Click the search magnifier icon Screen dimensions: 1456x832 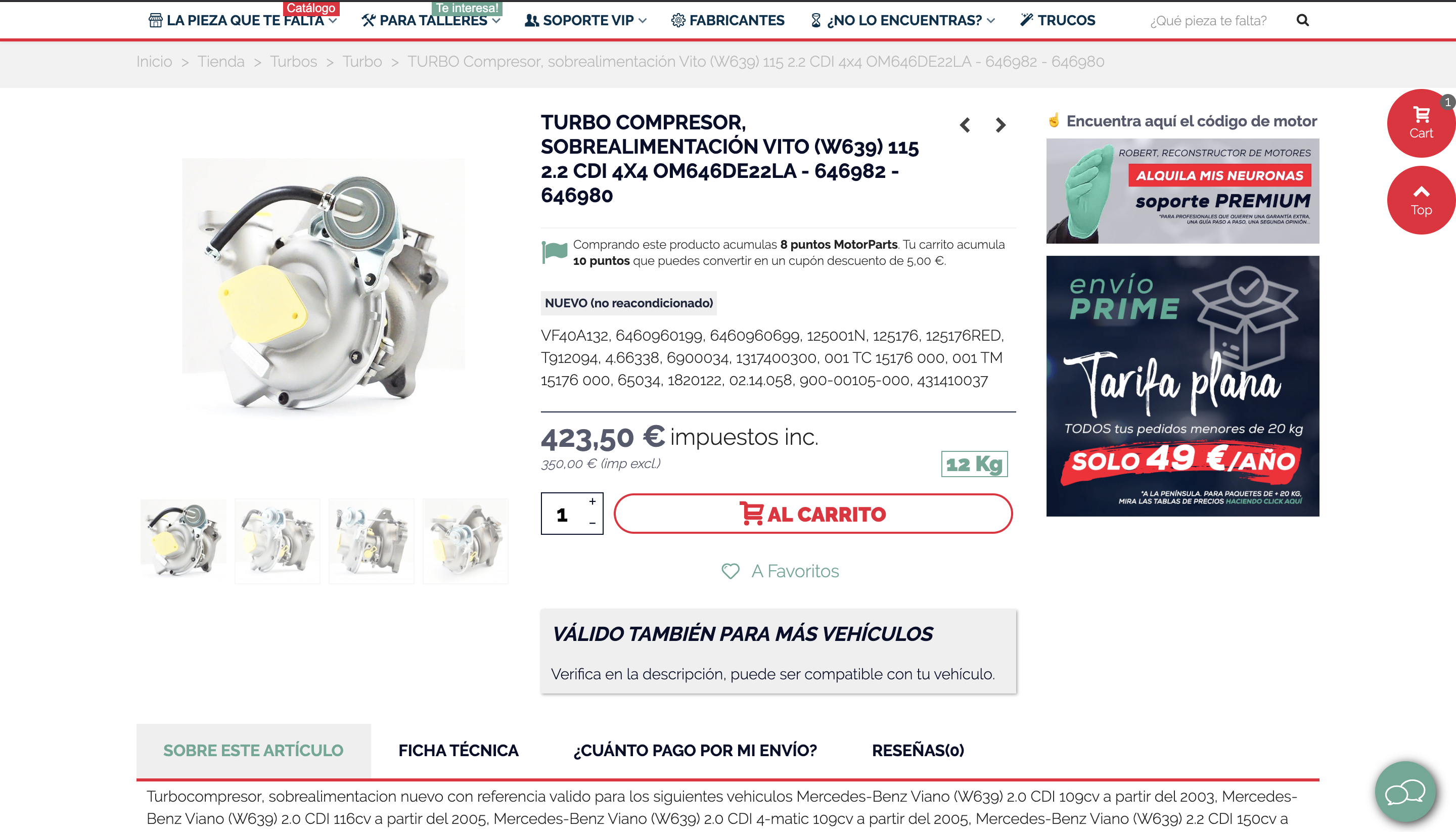(x=1302, y=21)
